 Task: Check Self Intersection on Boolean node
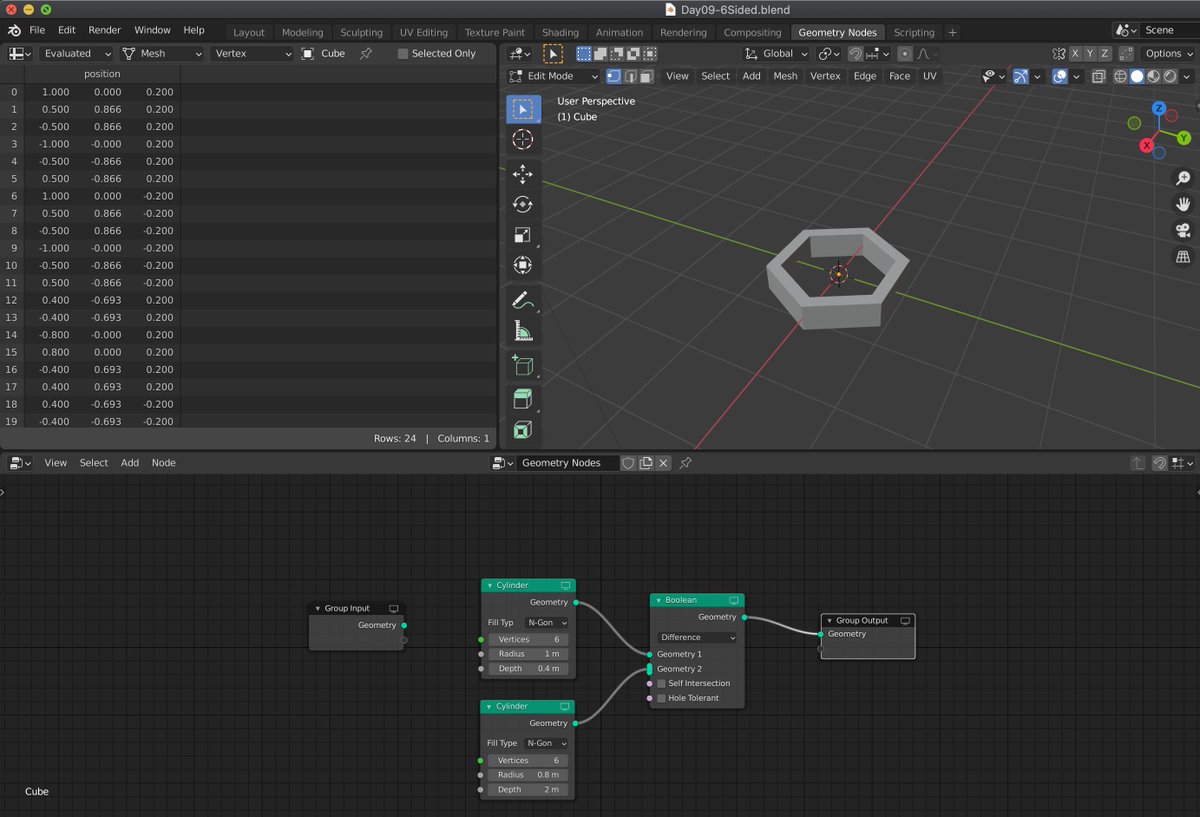point(661,684)
